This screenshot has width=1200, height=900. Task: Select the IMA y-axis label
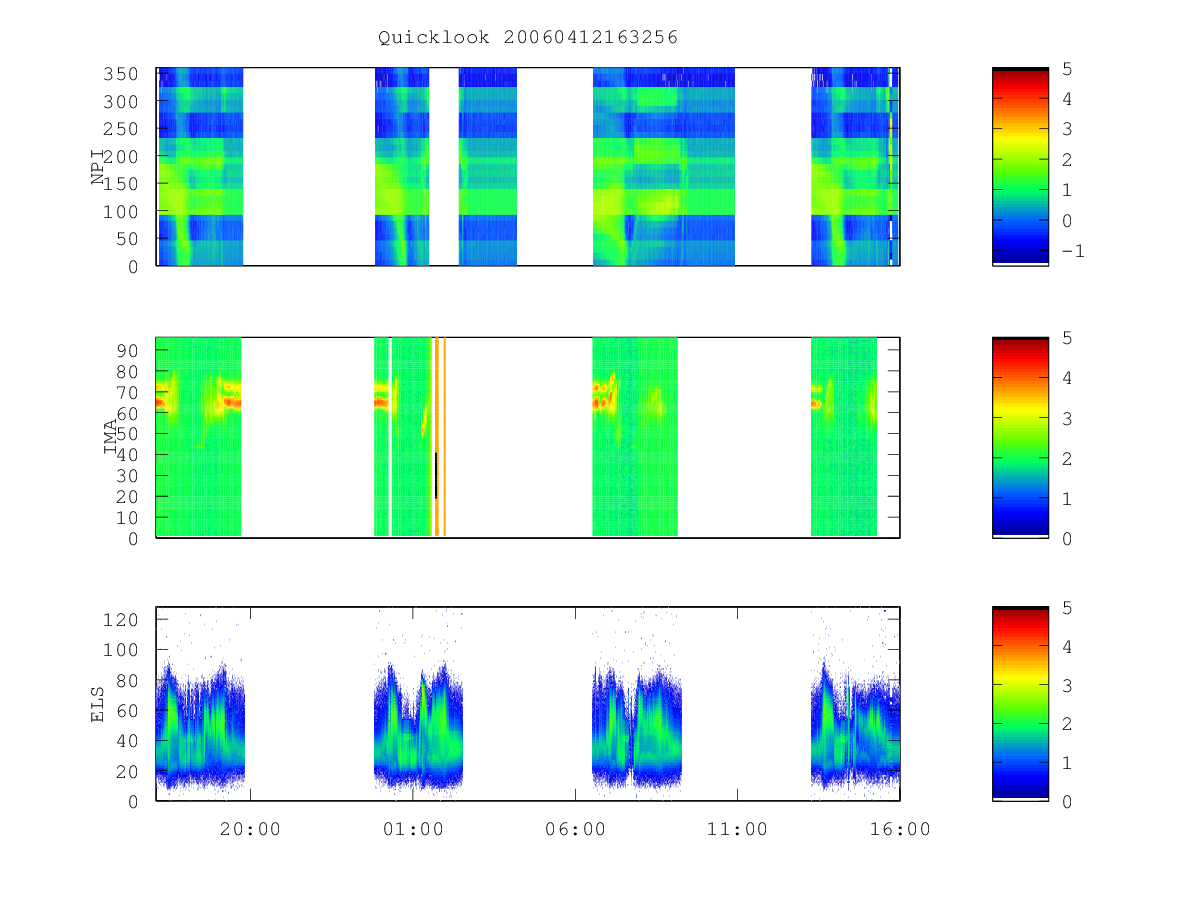[x=110, y=438]
